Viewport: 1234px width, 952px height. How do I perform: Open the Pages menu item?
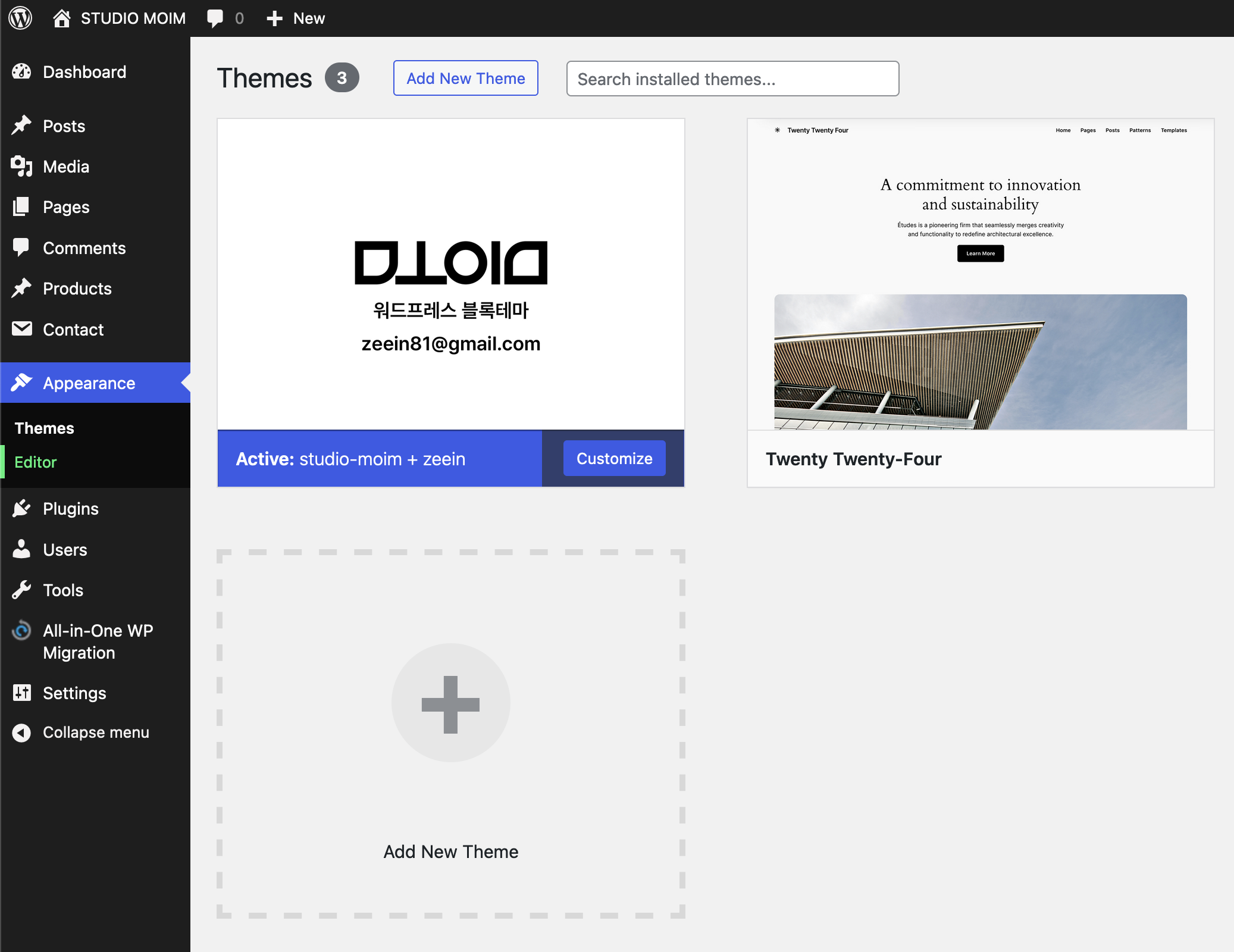click(95, 207)
